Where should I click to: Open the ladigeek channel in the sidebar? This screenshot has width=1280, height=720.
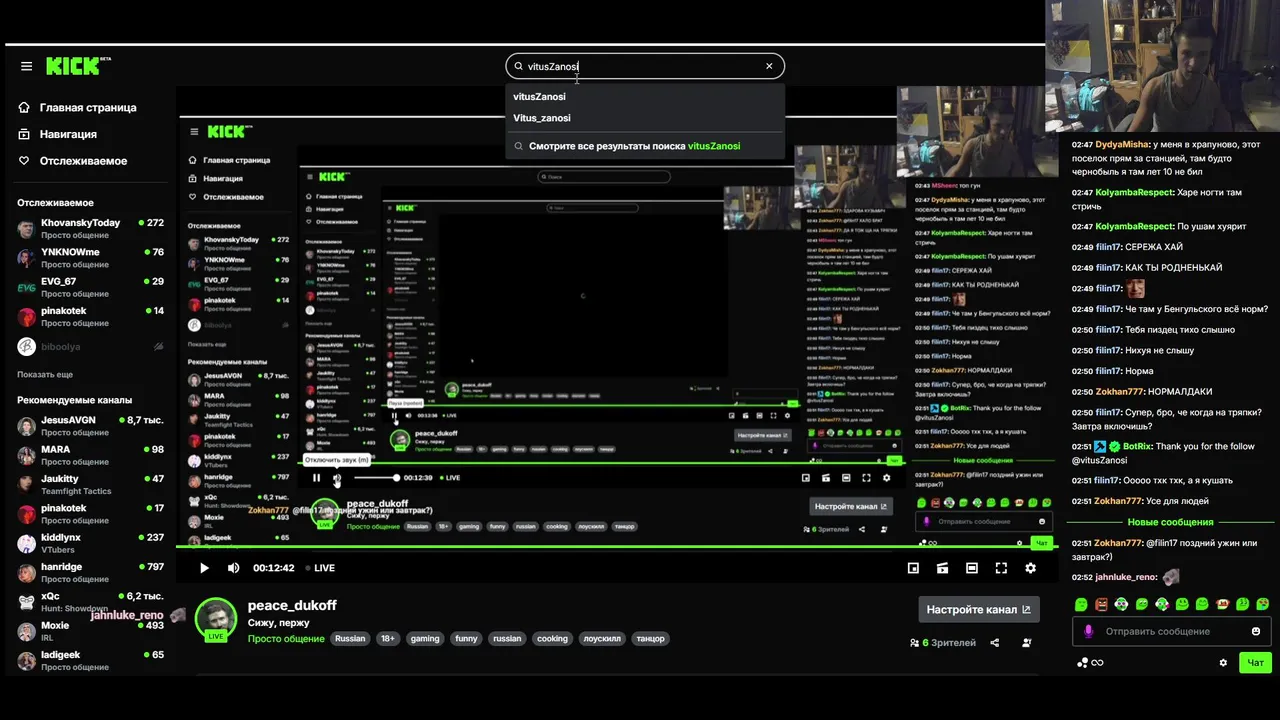click(x=90, y=660)
